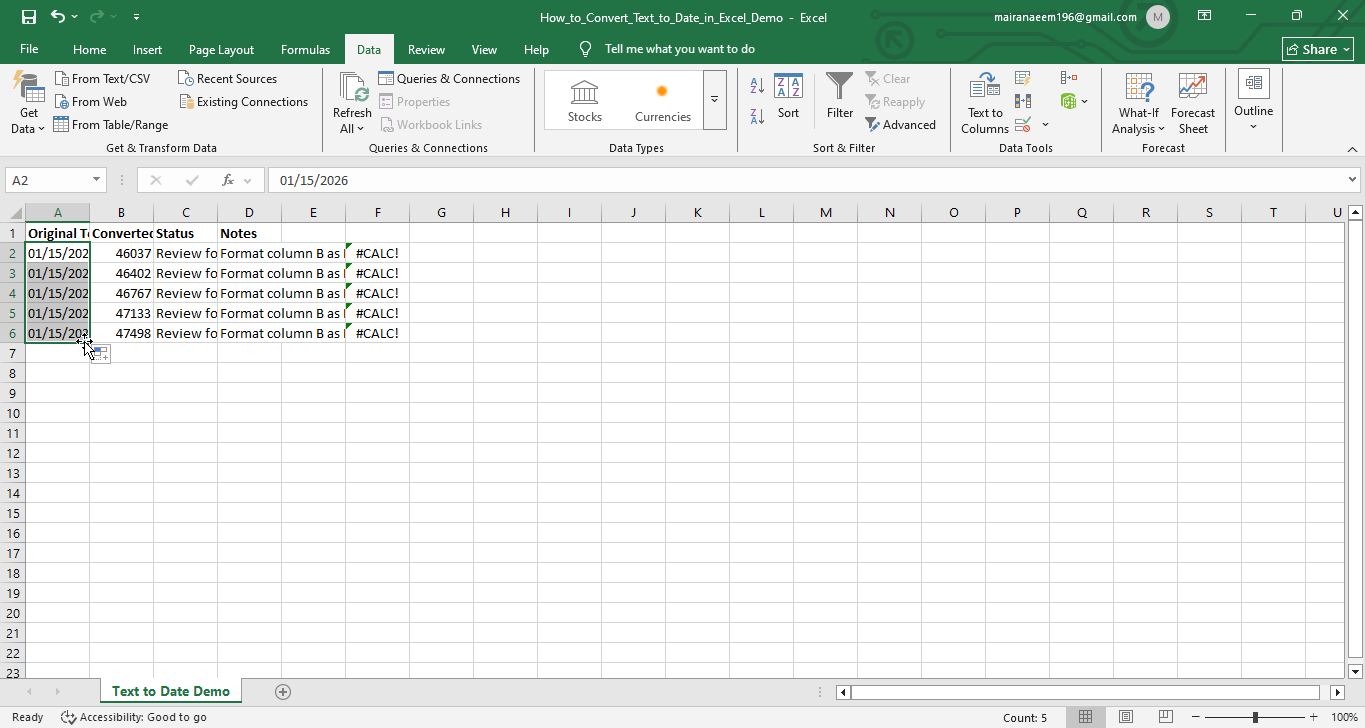Viewport: 1365px width, 728px height.
Task: Sort A to Z ascending
Action: [x=757, y=87]
